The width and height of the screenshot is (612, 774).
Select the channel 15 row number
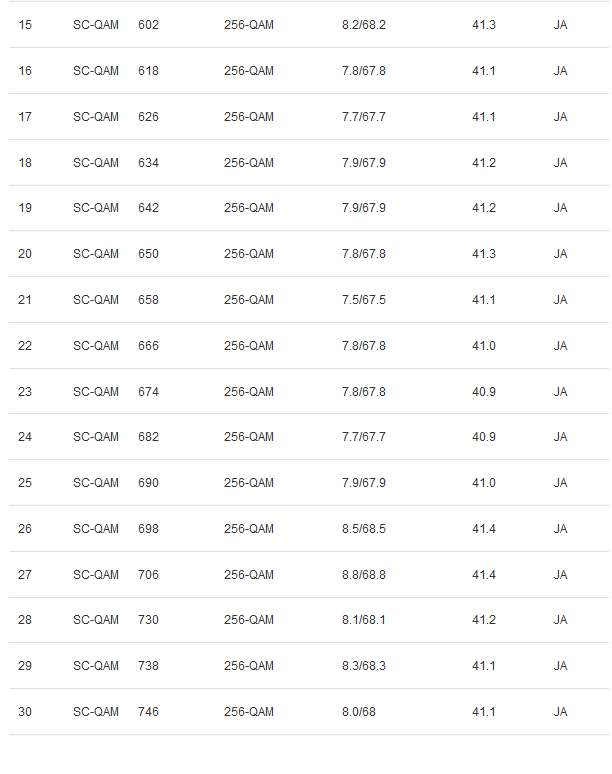point(25,25)
